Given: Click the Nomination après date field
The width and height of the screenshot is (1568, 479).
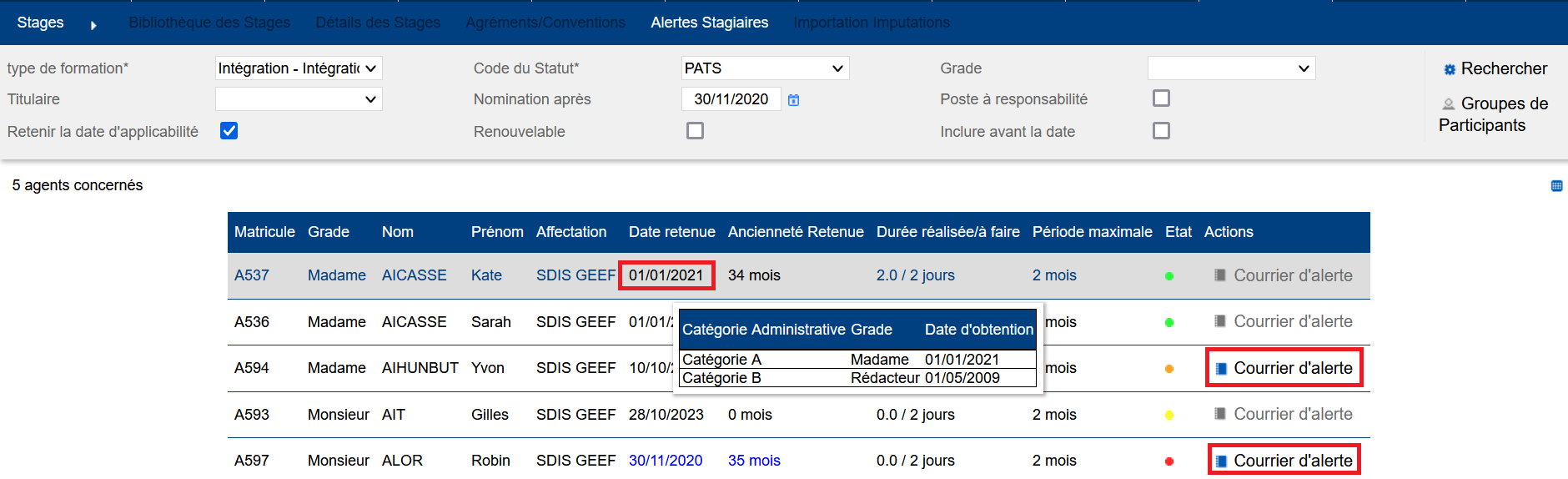Looking at the screenshot, I should (731, 99).
